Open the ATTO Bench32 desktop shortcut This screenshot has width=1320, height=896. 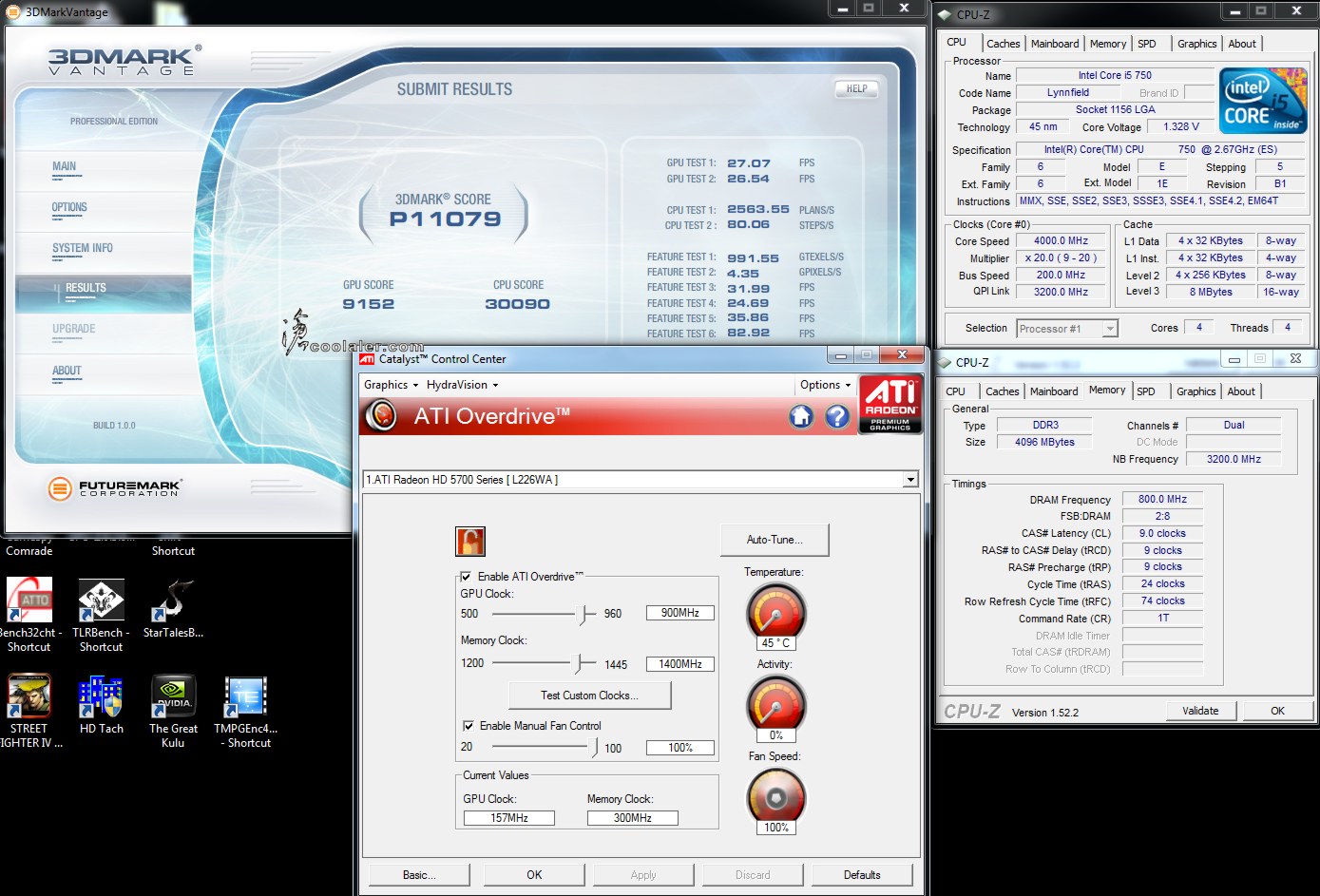pyautogui.click(x=29, y=601)
